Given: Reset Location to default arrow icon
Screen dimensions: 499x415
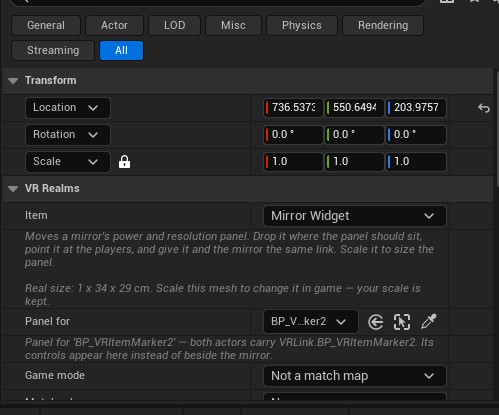Looking at the screenshot, I should tap(484, 108).
